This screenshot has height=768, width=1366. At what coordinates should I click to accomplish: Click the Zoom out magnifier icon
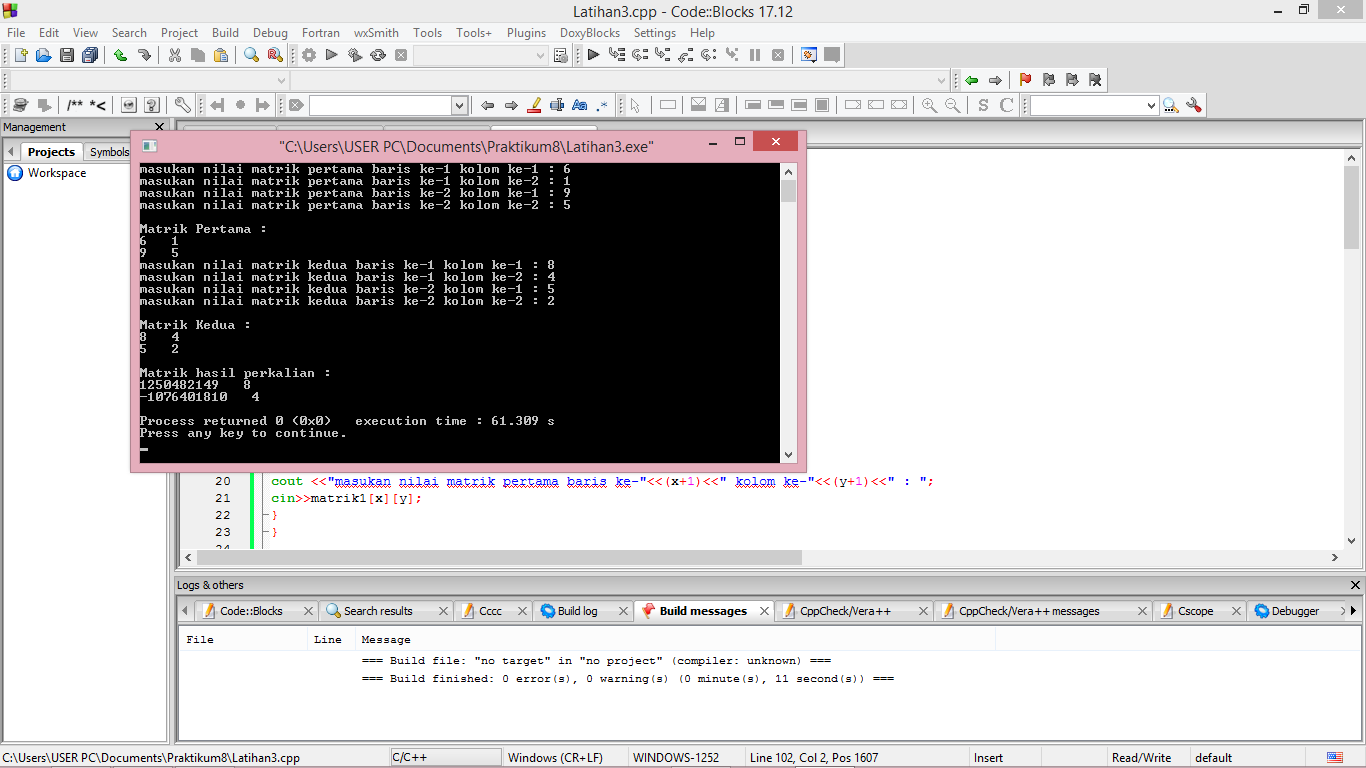pos(952,105)
